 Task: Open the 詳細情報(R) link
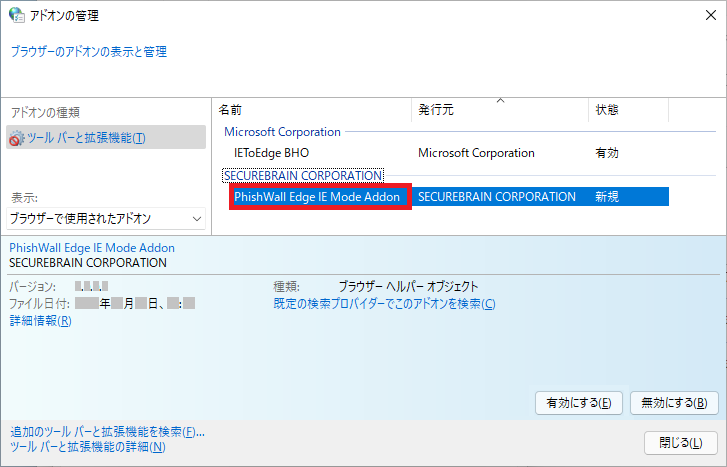click(x=40, y=320)
